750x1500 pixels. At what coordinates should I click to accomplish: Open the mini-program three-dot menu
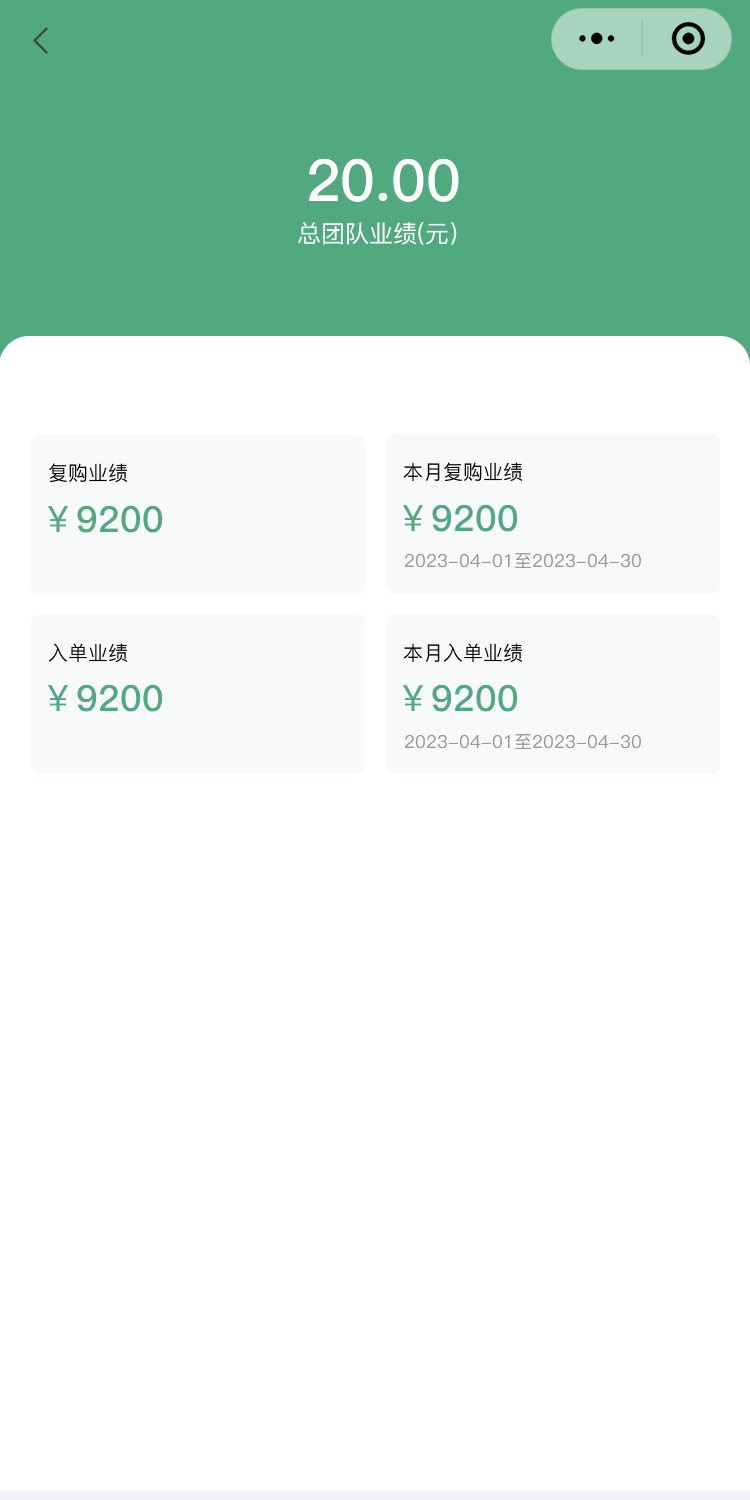point(597,39)
